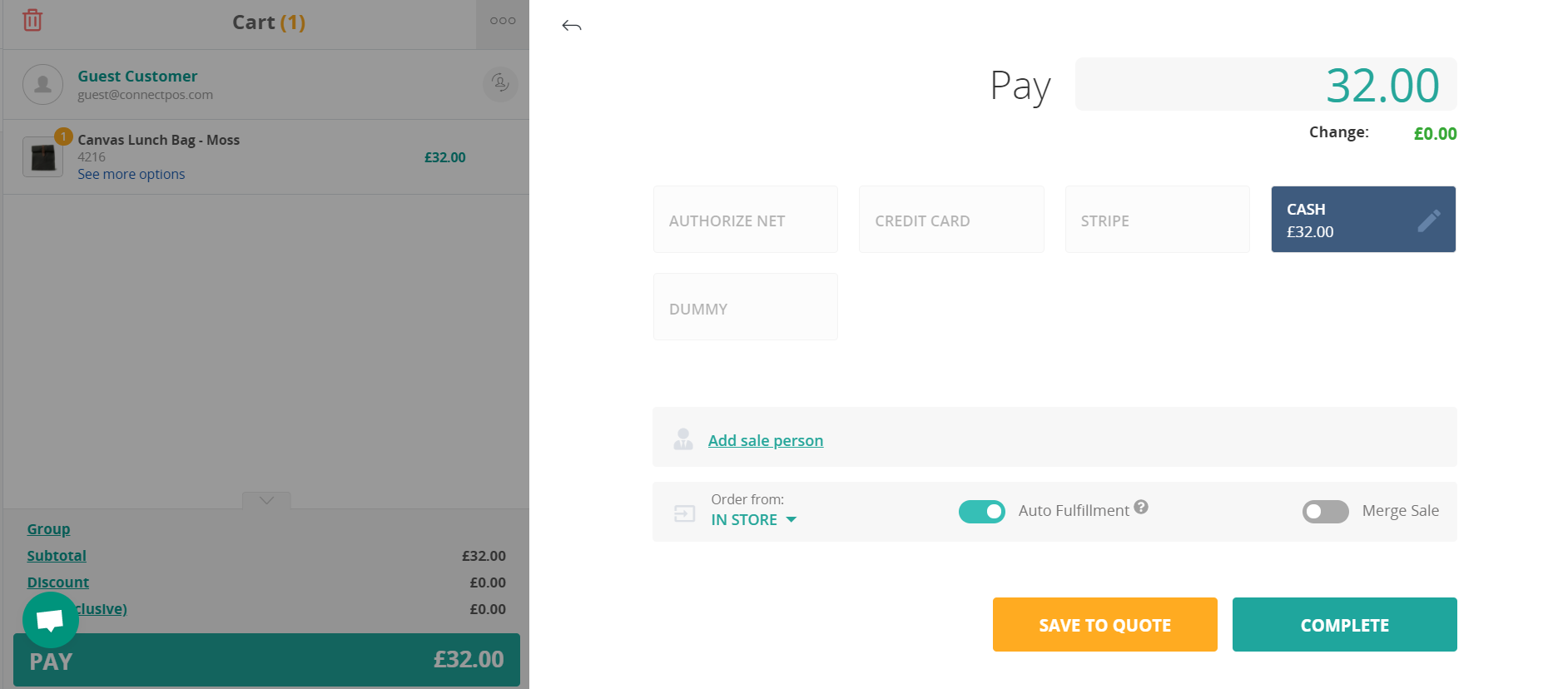Viewport: 1568px width, 689px height.
Task: Click the pencil icon on the CASH payment tile
Action: 1429,220
